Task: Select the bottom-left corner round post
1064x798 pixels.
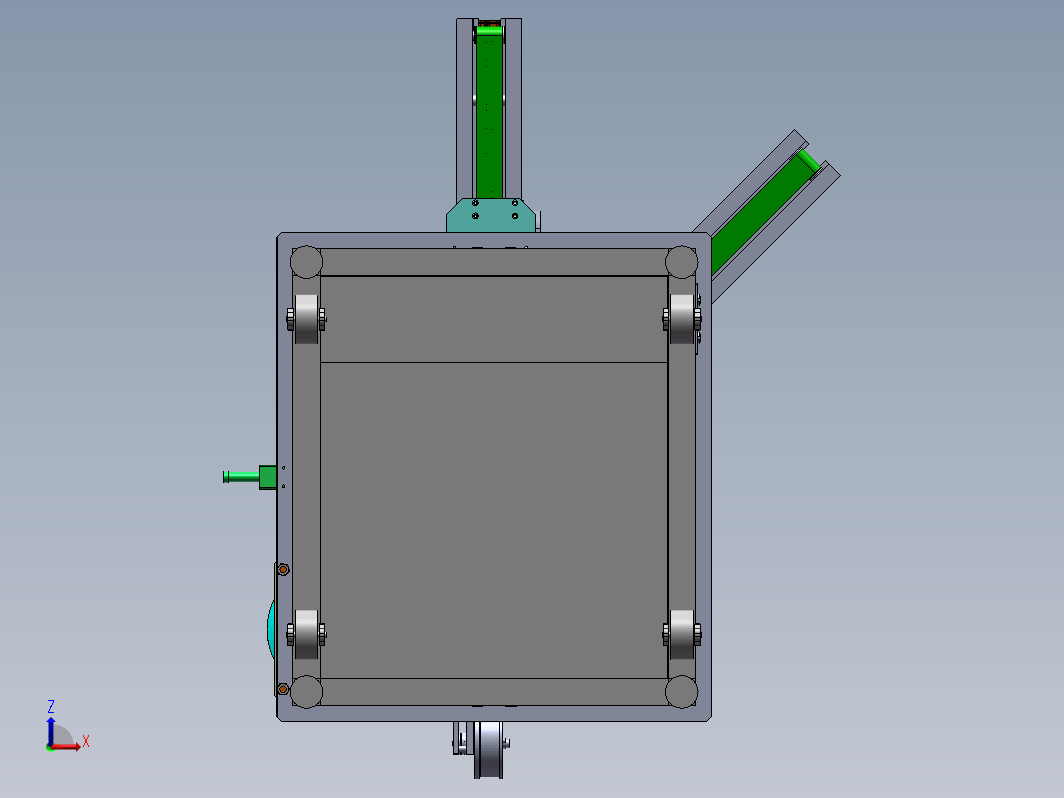Action: 306,691
